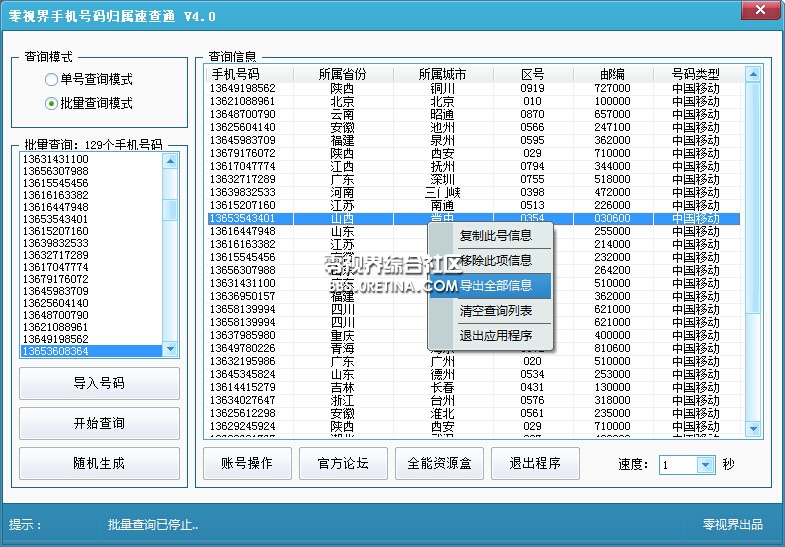Image resolution: width=785 pixels, height=547 pixels.
Task: Click 随机生成 to generate numbers
Action: (99, 463)
